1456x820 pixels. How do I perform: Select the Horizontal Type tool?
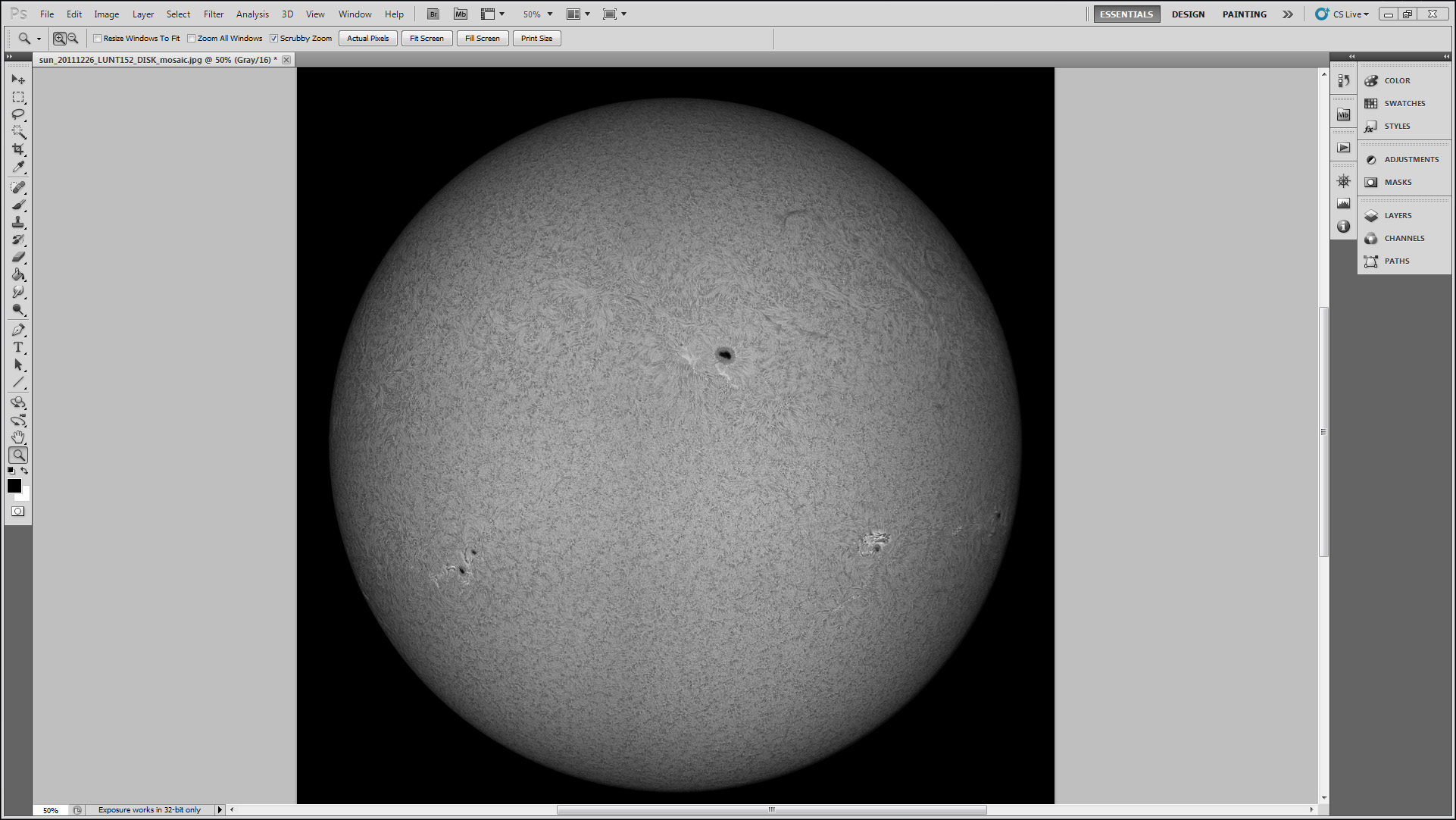[18, 347]
